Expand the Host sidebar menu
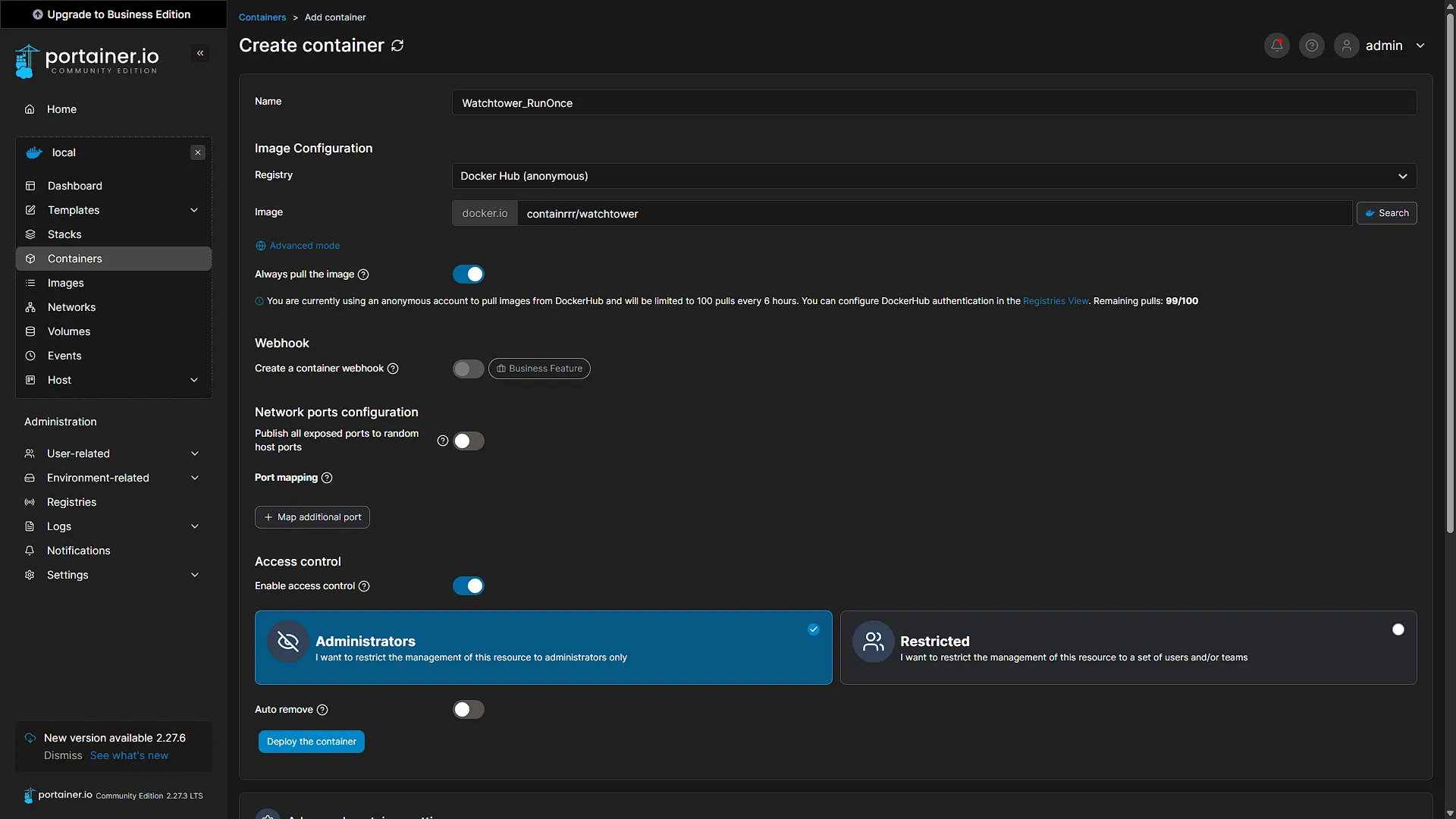Image resolution: width=1456 pixels, height=819 pixels. coord(114,380)
